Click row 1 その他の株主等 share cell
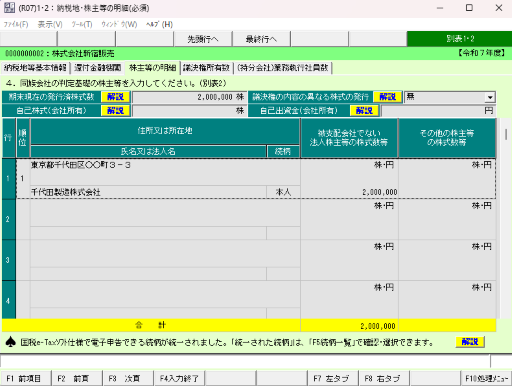This screenshot has width=512, height=386. 447,179
